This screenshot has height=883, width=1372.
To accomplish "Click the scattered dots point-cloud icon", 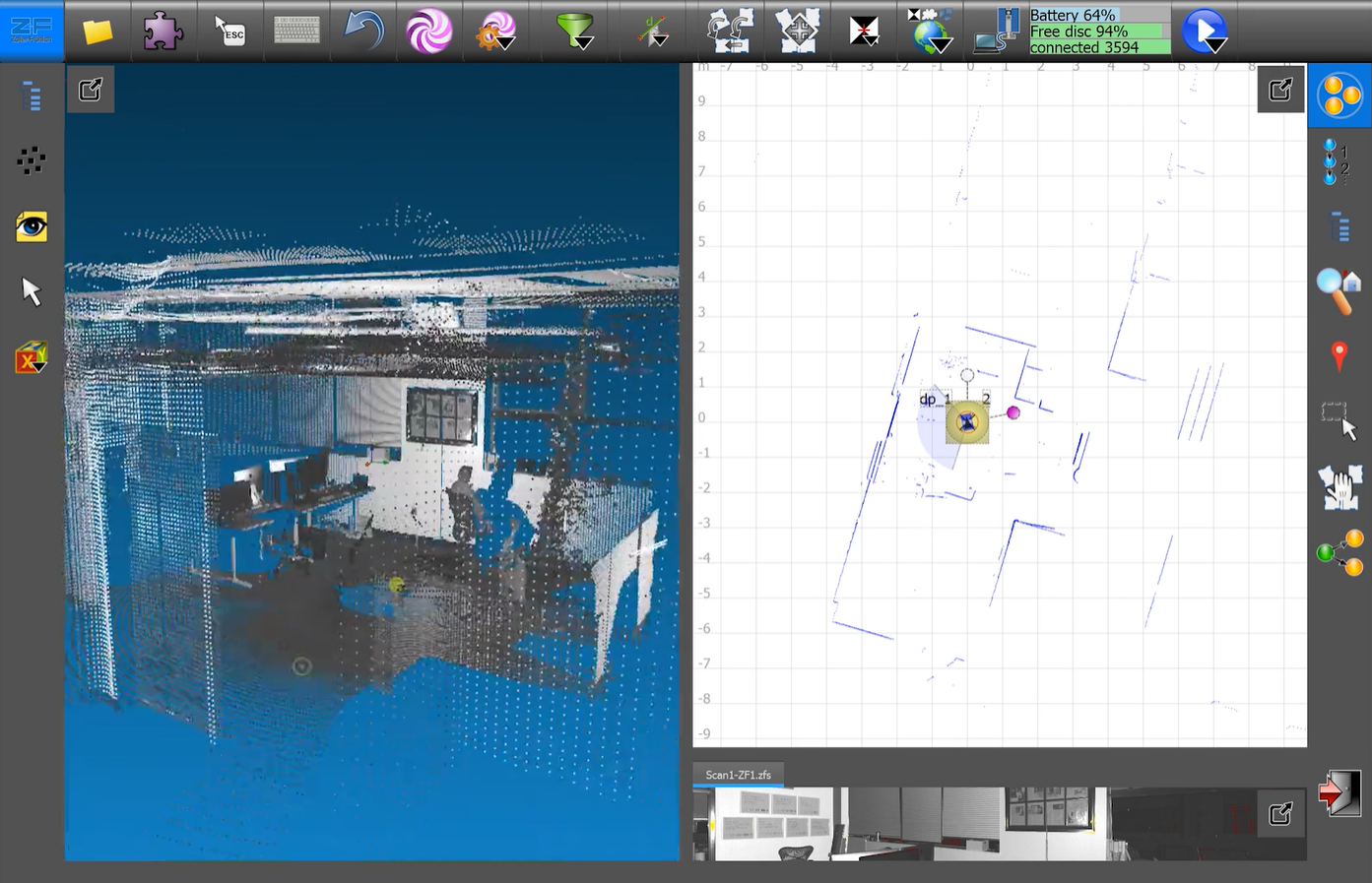I will [32, 160].
